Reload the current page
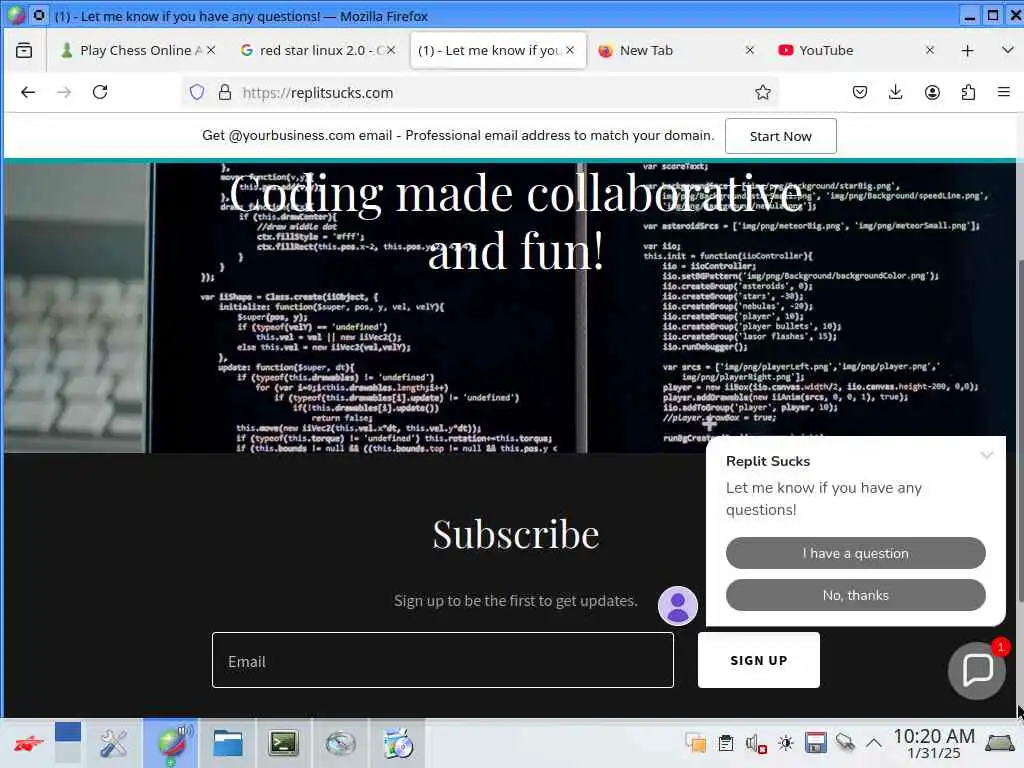This screenshot has width=1024, height=768. click(x=100, y=92)
